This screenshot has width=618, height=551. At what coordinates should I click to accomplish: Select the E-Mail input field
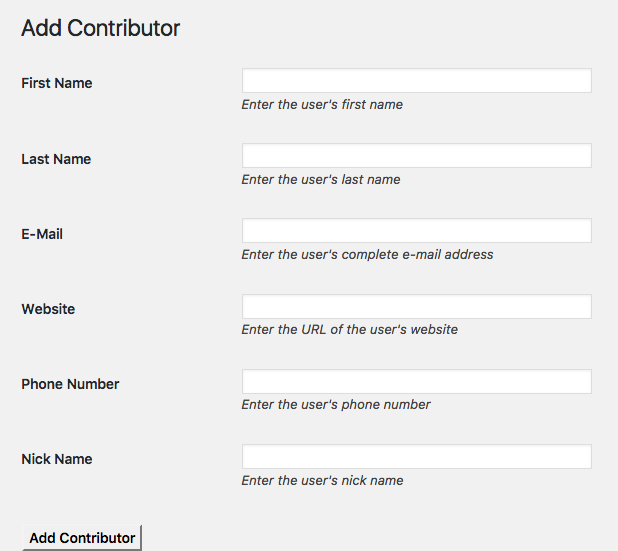point(416,231)
